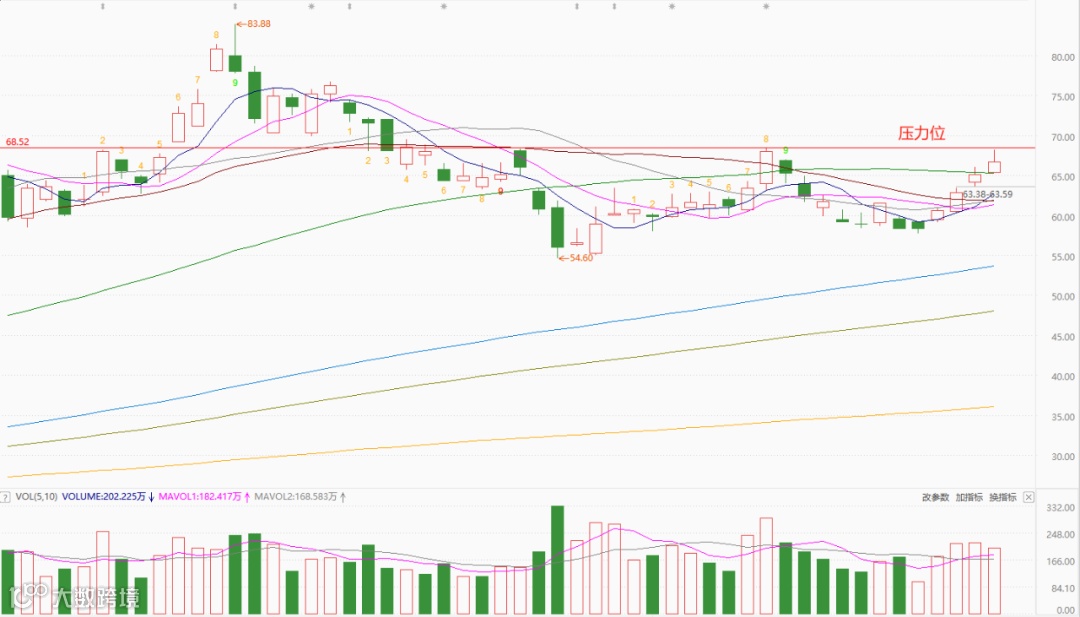The height and width of the screenshot is (617, 1080).
Task: Click the 332.00 tick on the volume axis
Action: click(x=1059, y=508)
